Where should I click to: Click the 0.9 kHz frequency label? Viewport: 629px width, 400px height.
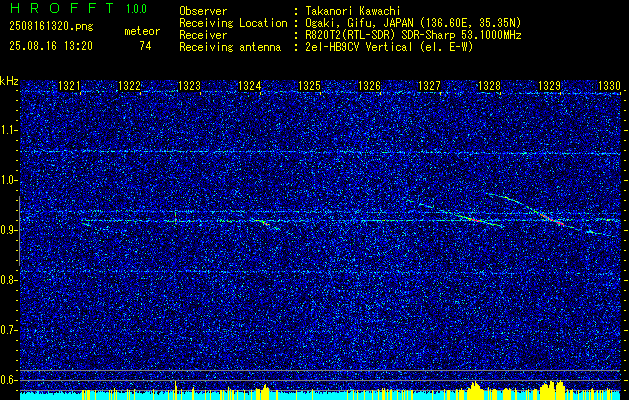coord(9,230)
